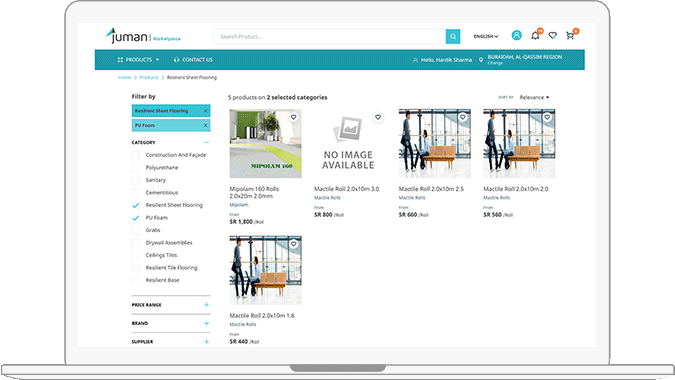
Task: Check the Polyurethane category checkbox
Action: pyautogui.click(x=136, y=168)
